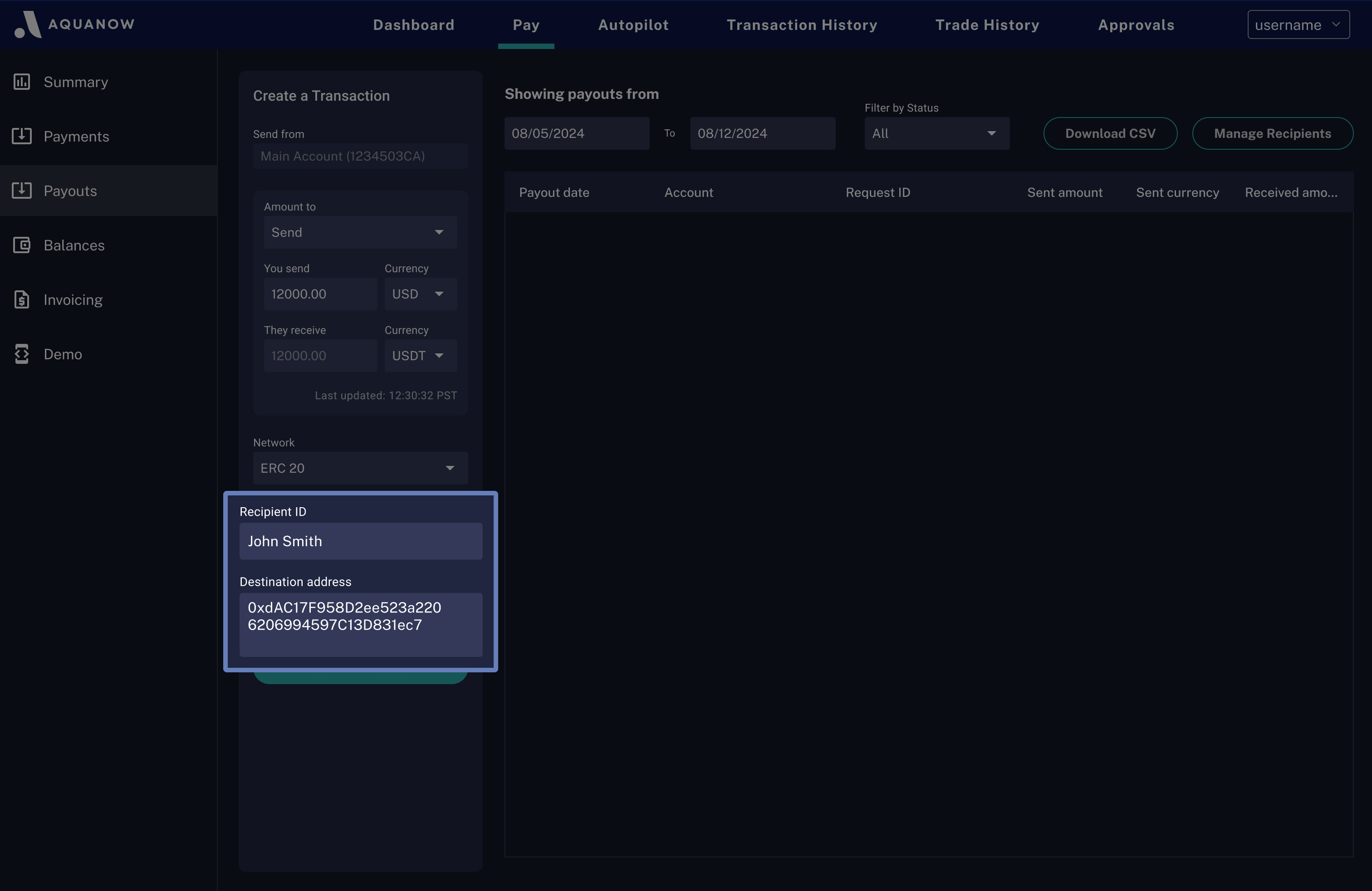Viewport: 1372px width, 891px height.
Task: Click the start date field 08/05/2024
Action: pos(577,133)
